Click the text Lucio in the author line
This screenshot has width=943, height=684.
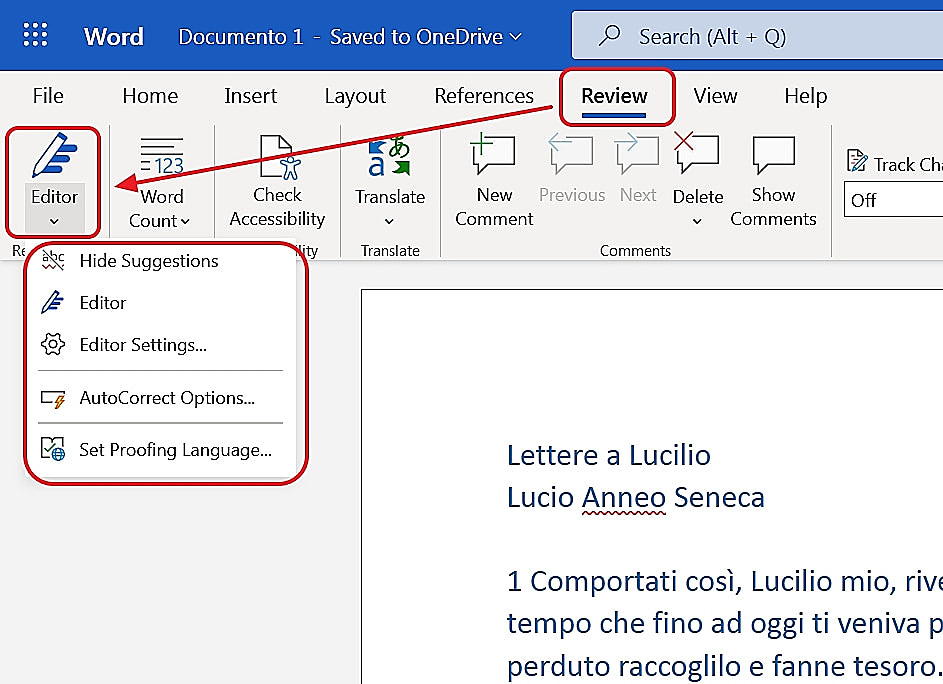pyautogui.click(x=540, y=498)
